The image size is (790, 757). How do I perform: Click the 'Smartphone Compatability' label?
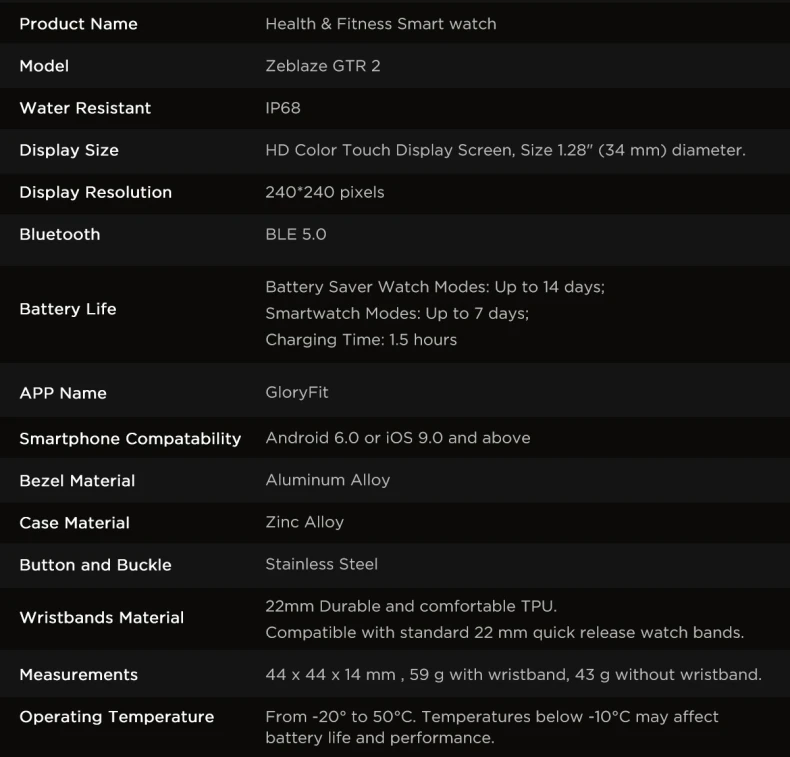coord(130,439)
